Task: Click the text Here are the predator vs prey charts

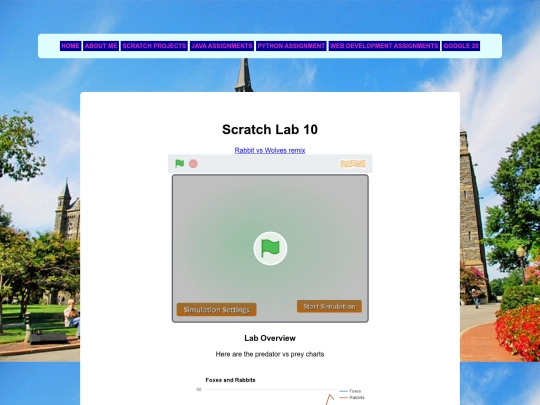Action: click(x=270, y=354)
